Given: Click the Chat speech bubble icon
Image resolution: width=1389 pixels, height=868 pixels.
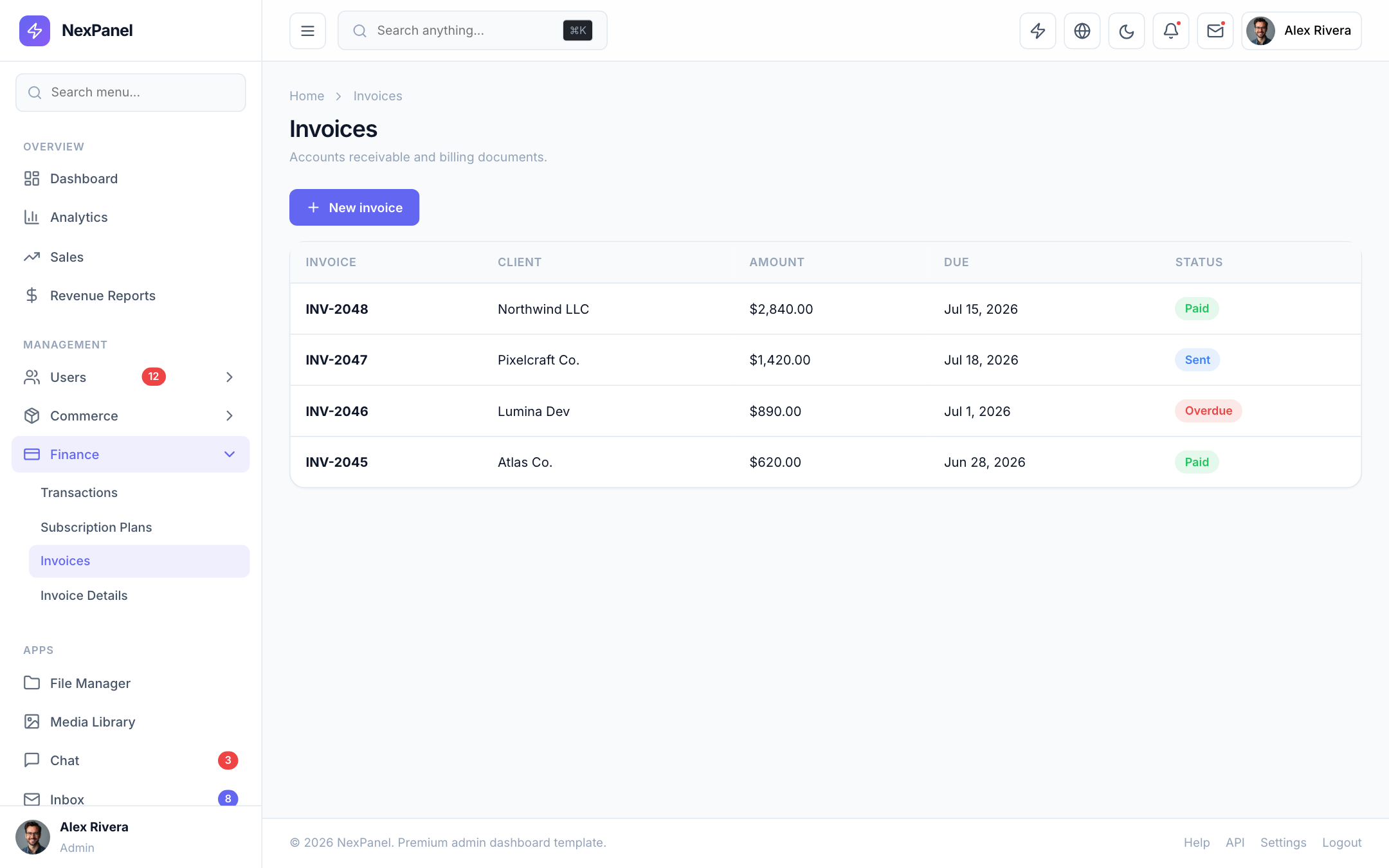Looking at the screenshot, I should (x=32, y=760).
